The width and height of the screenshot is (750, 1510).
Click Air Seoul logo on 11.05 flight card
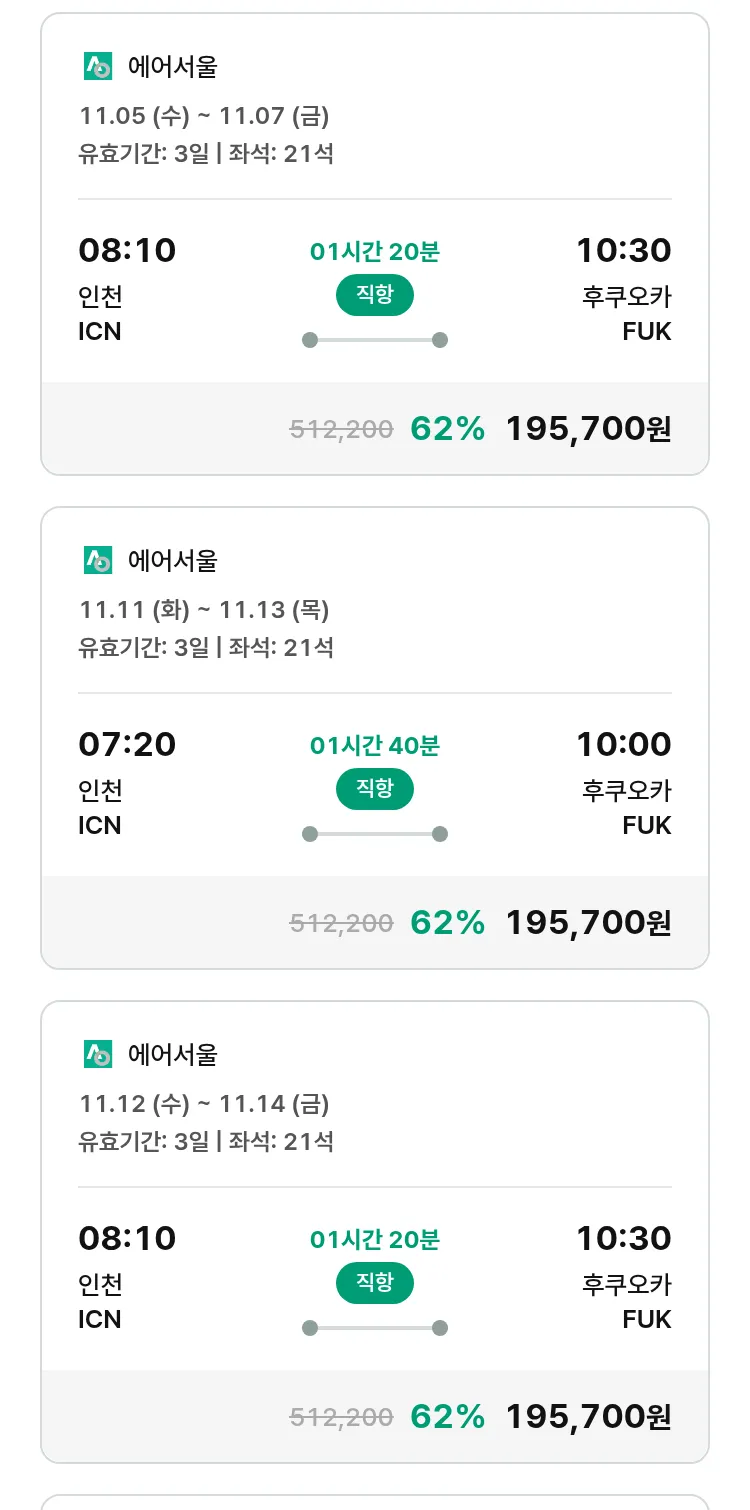tap(98, 67)
